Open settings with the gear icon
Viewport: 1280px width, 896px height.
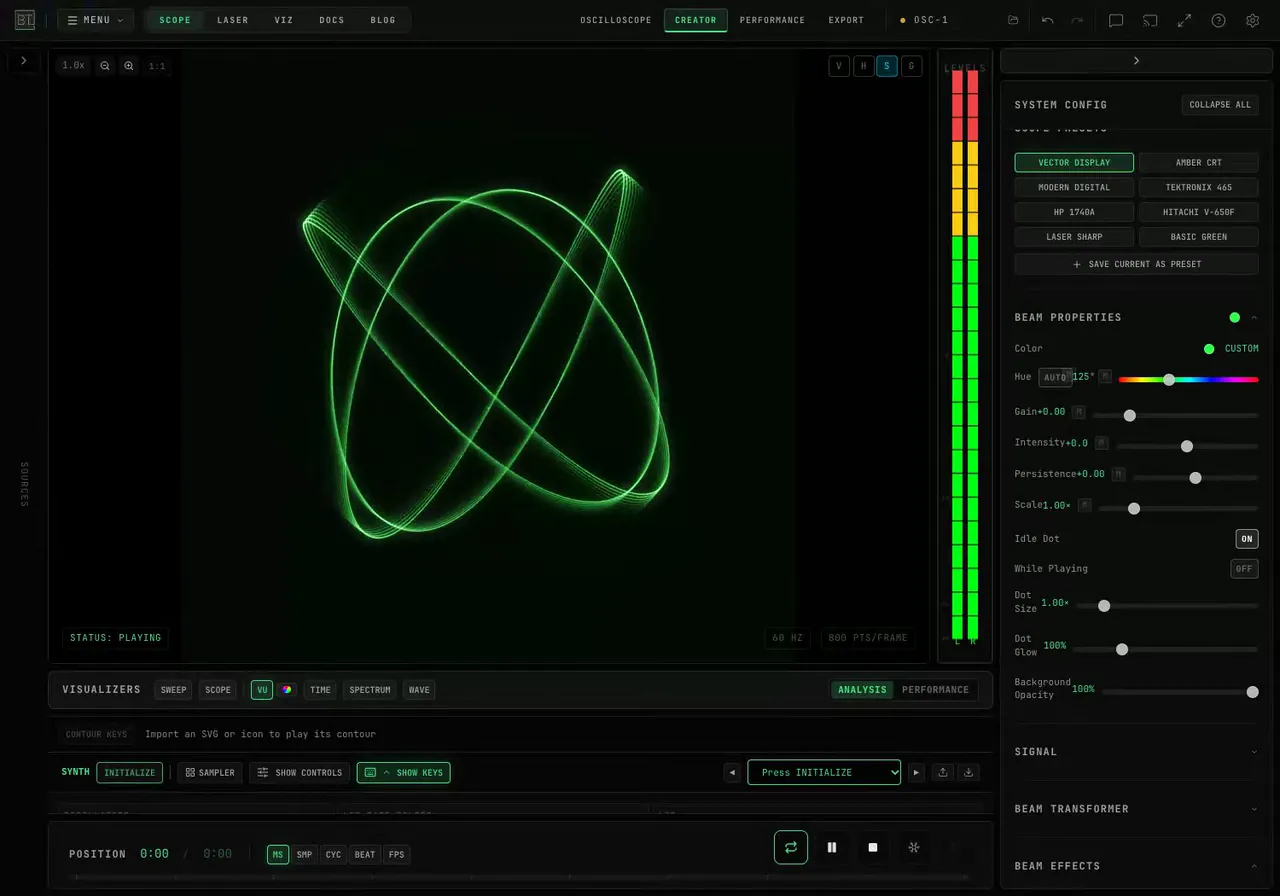pos(1252,20)
